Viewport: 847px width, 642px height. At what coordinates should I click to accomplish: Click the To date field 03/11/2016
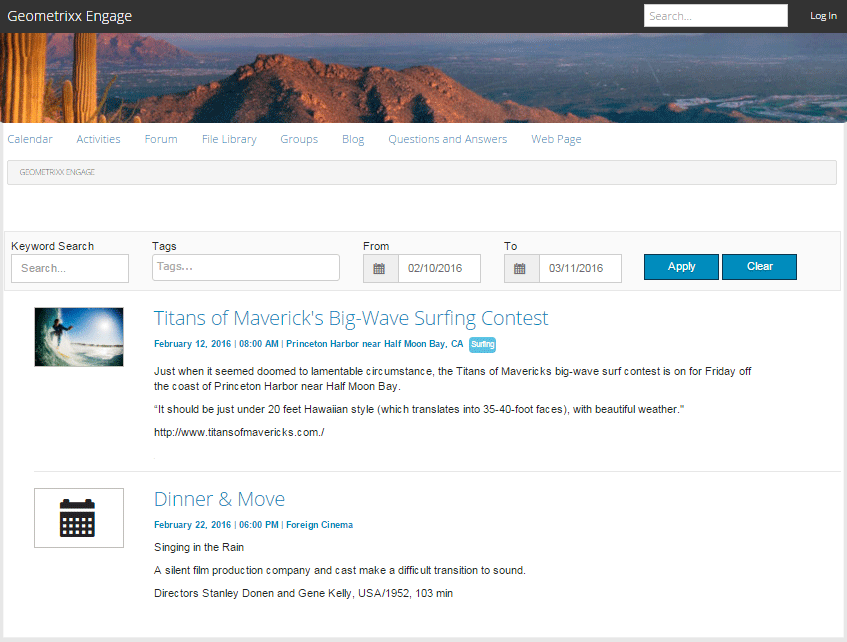(580, 269)
